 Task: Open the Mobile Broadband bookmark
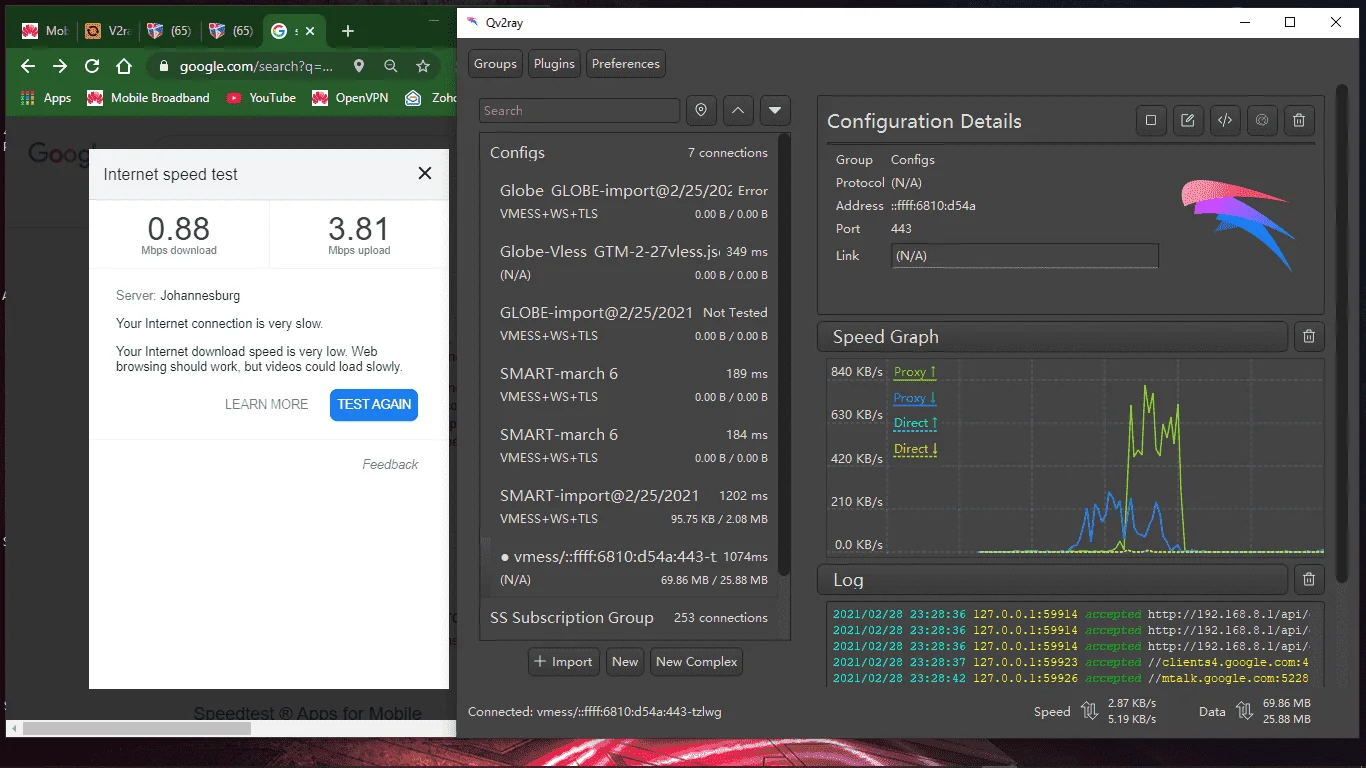pyautogui.click(x=148, y=98)
